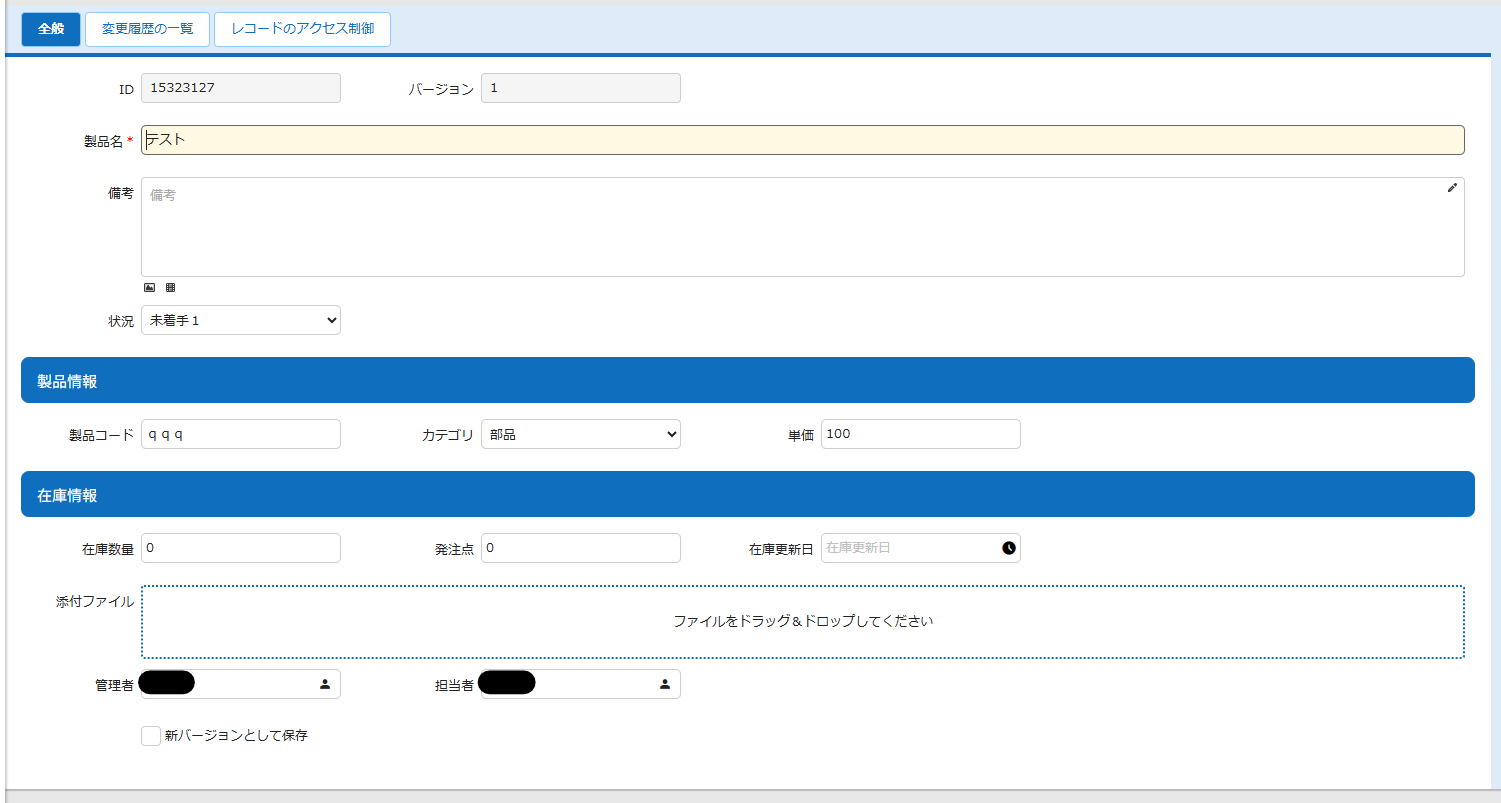Open the カテゴリ dropdown showing 部品
Image resolution: width=1501 pixels, height=803 pixels.
pyautogui.click(x=581, y=434)
